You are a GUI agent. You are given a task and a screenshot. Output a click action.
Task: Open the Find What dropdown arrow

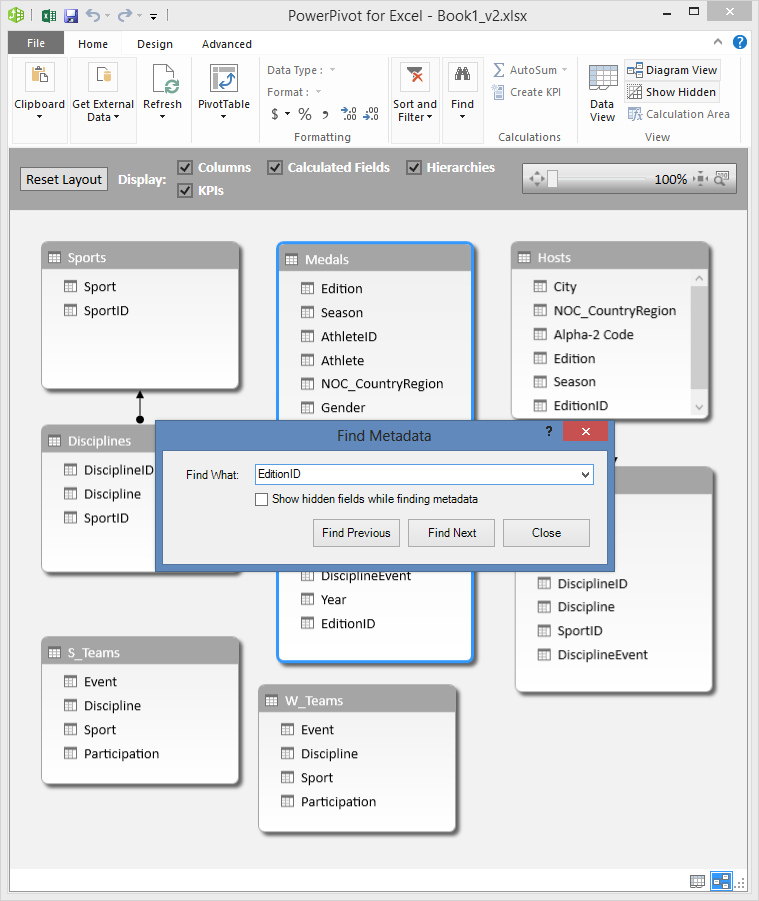585,475
